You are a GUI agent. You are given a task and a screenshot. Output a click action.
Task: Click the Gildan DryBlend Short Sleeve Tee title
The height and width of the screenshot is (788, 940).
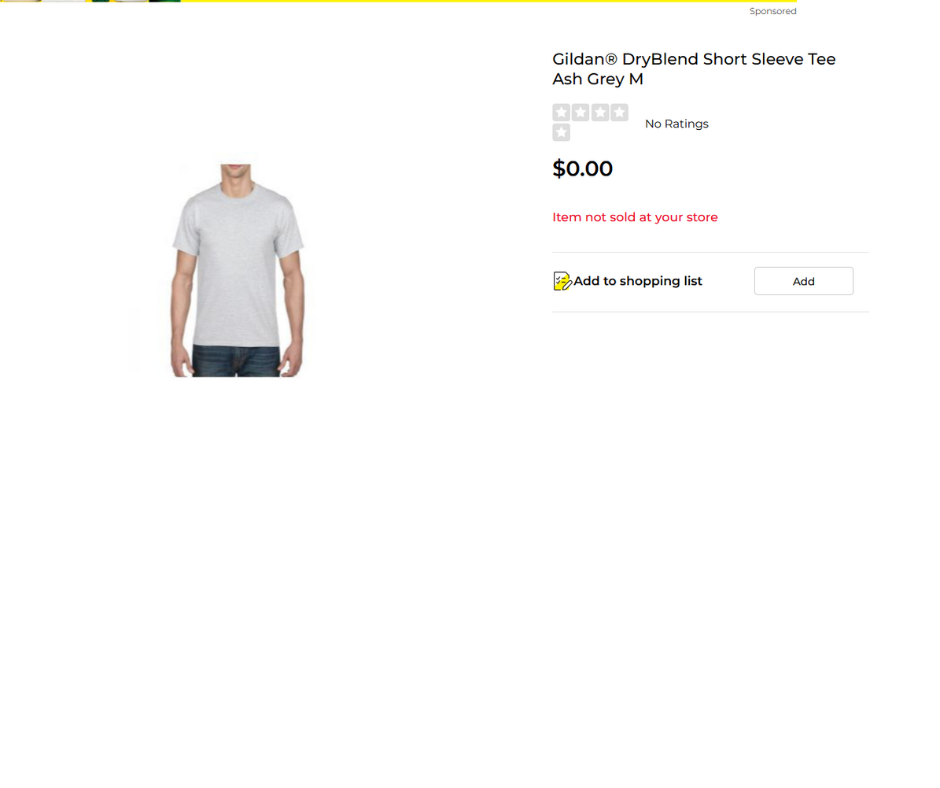coord(694,59)
